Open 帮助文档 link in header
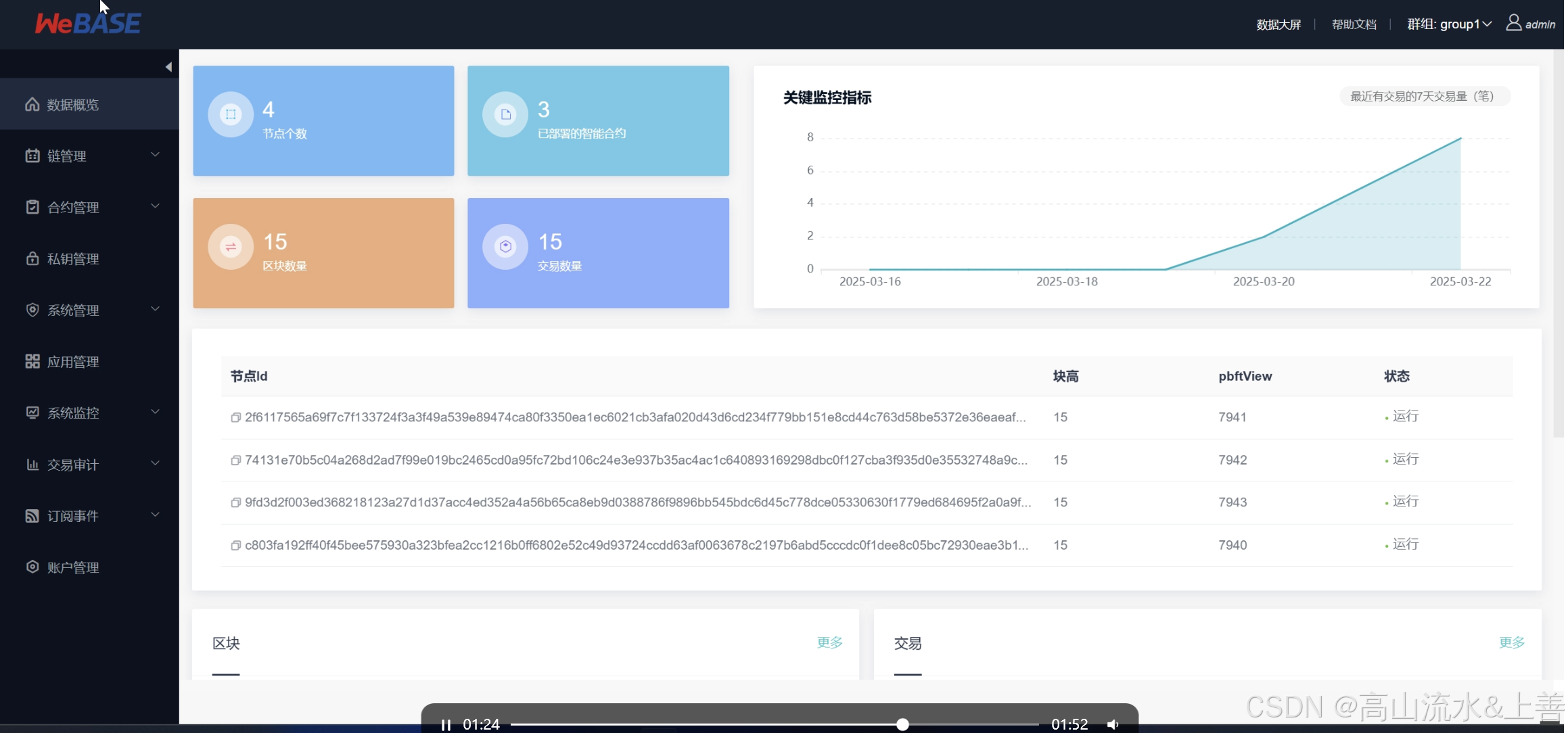 pos(1354,24)
